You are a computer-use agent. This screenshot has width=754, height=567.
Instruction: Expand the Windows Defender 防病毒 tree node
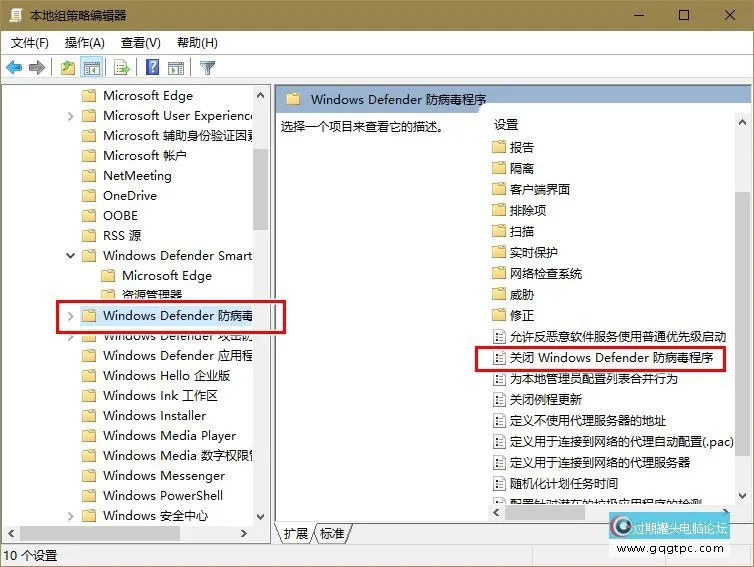(x=70, y=316)
